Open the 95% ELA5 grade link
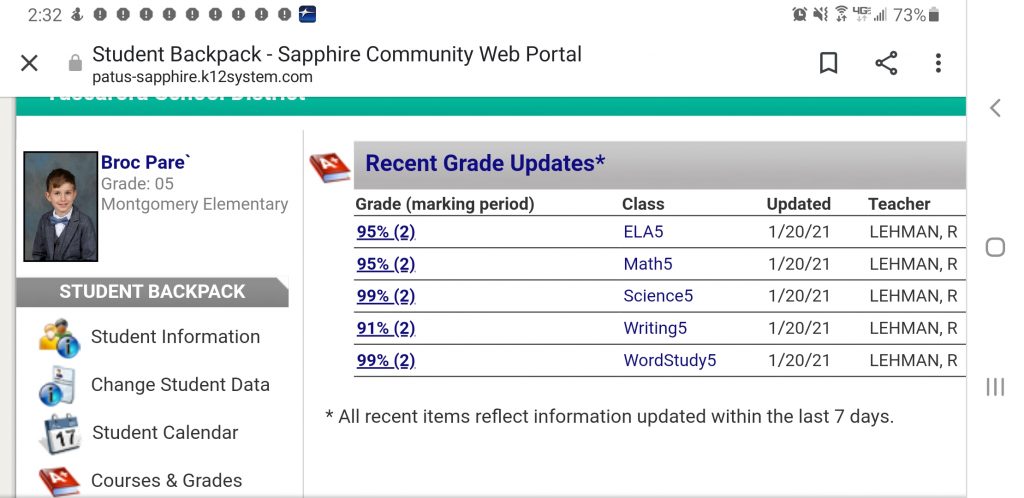Image resolution: width=1024 pixels, height=498 pixels. point(385,232)
